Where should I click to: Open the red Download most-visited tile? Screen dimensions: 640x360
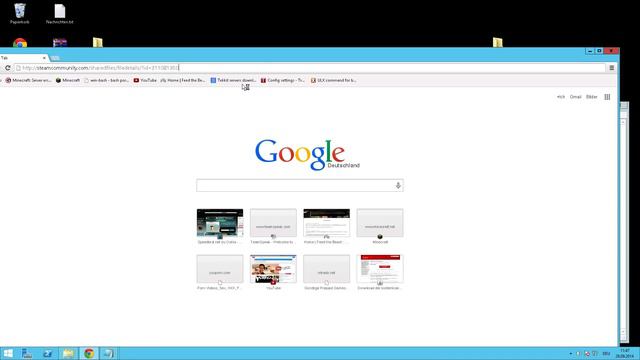pos(380,272)
